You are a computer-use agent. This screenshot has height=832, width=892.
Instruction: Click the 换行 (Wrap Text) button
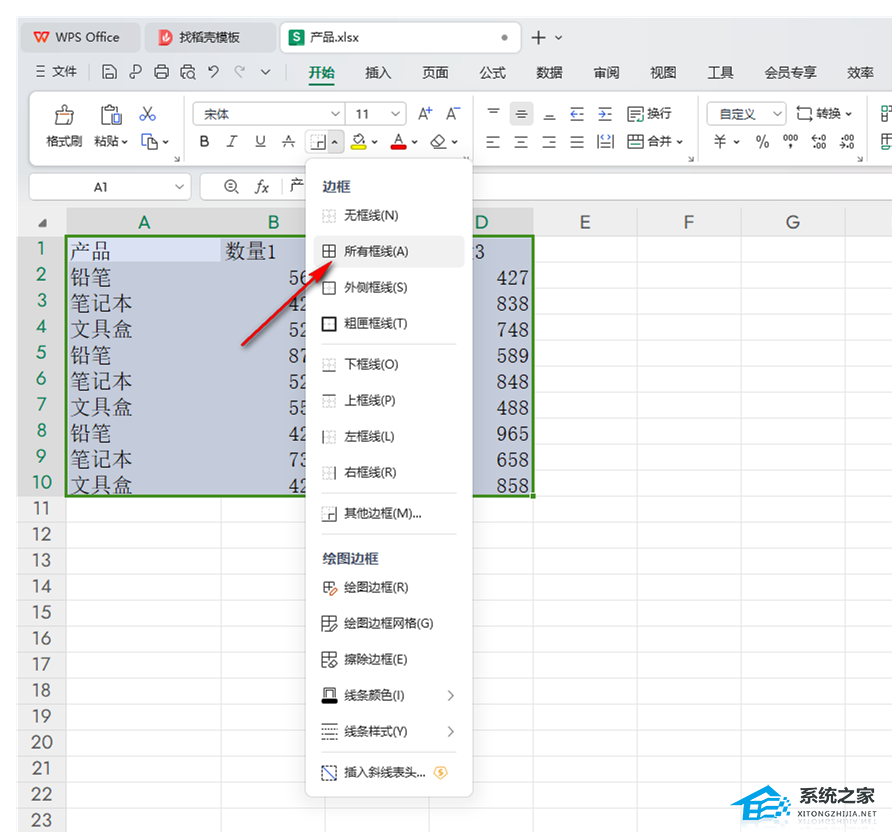(649, 114)
